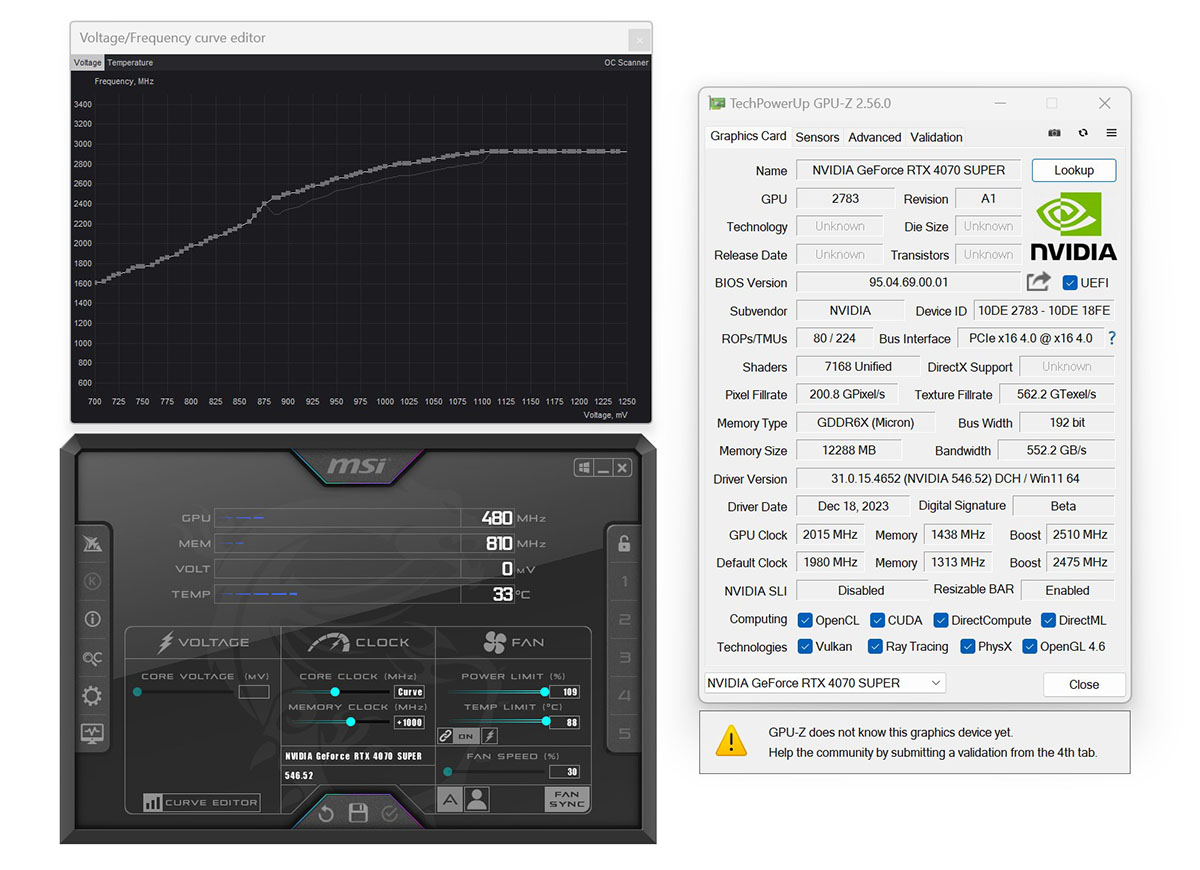Click the Temp Limit slider handle

pyautogui.click(x=547, y=721)
